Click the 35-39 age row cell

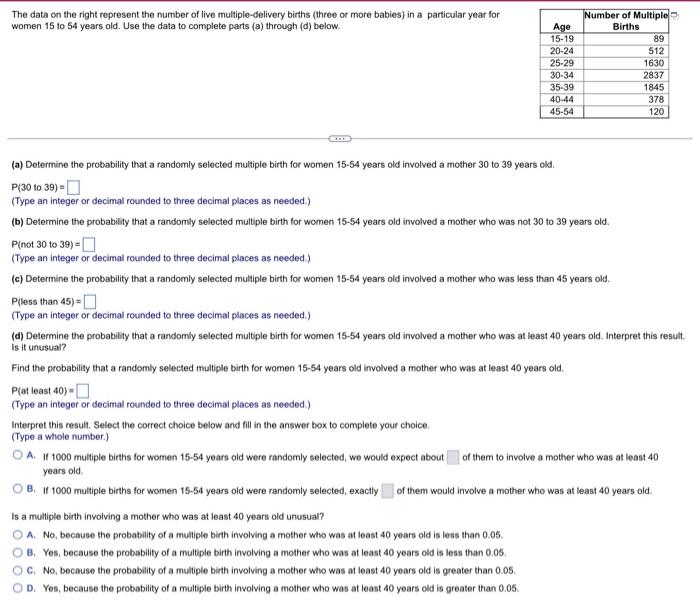(x=562, y=87)
